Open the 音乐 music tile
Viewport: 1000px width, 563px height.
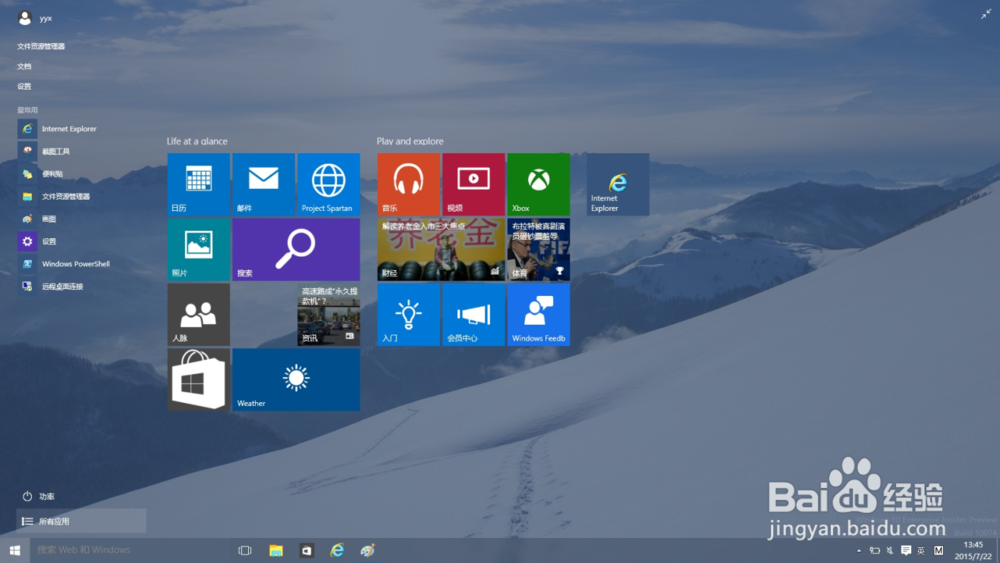408,184
